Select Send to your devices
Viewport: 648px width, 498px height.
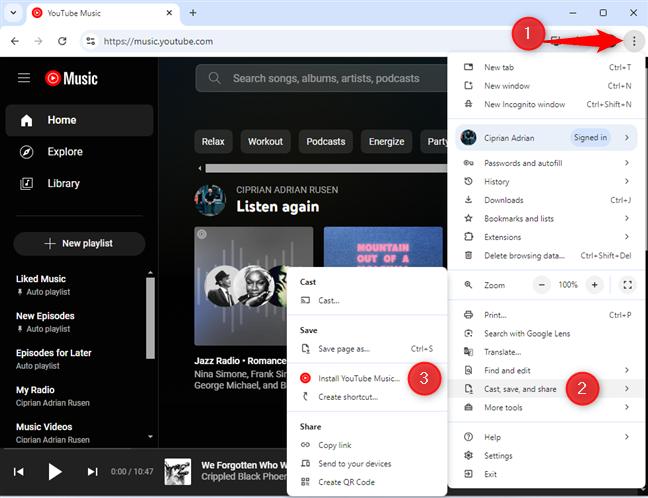pyautogui.click(x=367, y=464)
